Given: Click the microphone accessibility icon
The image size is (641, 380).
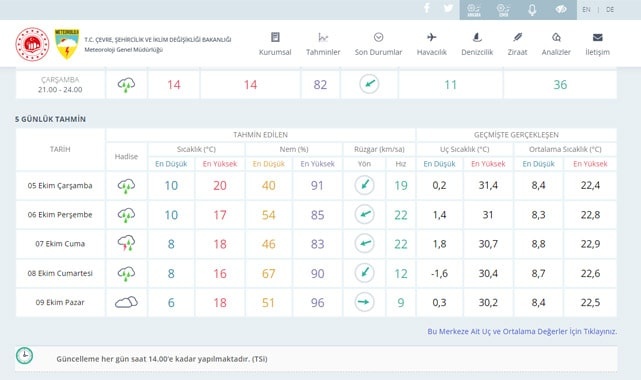Looking at the screenshot, I should tap(532, 9).
